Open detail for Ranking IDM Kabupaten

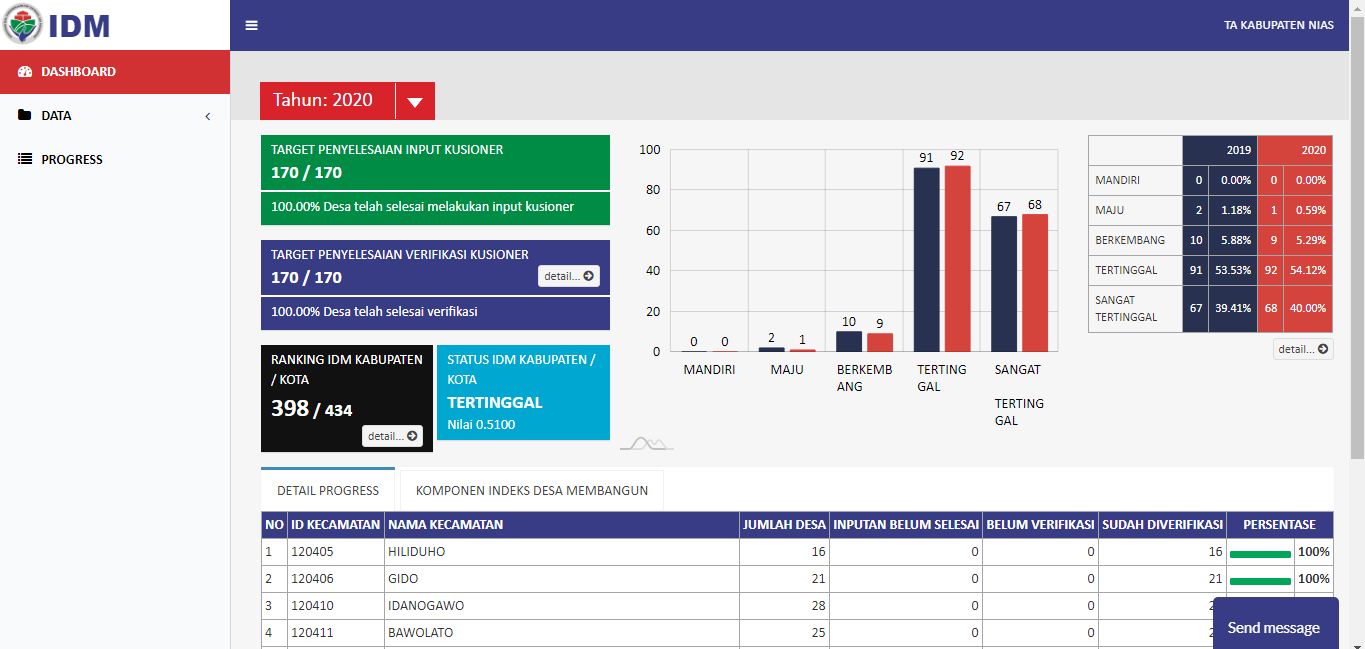(x=392, y=436)
